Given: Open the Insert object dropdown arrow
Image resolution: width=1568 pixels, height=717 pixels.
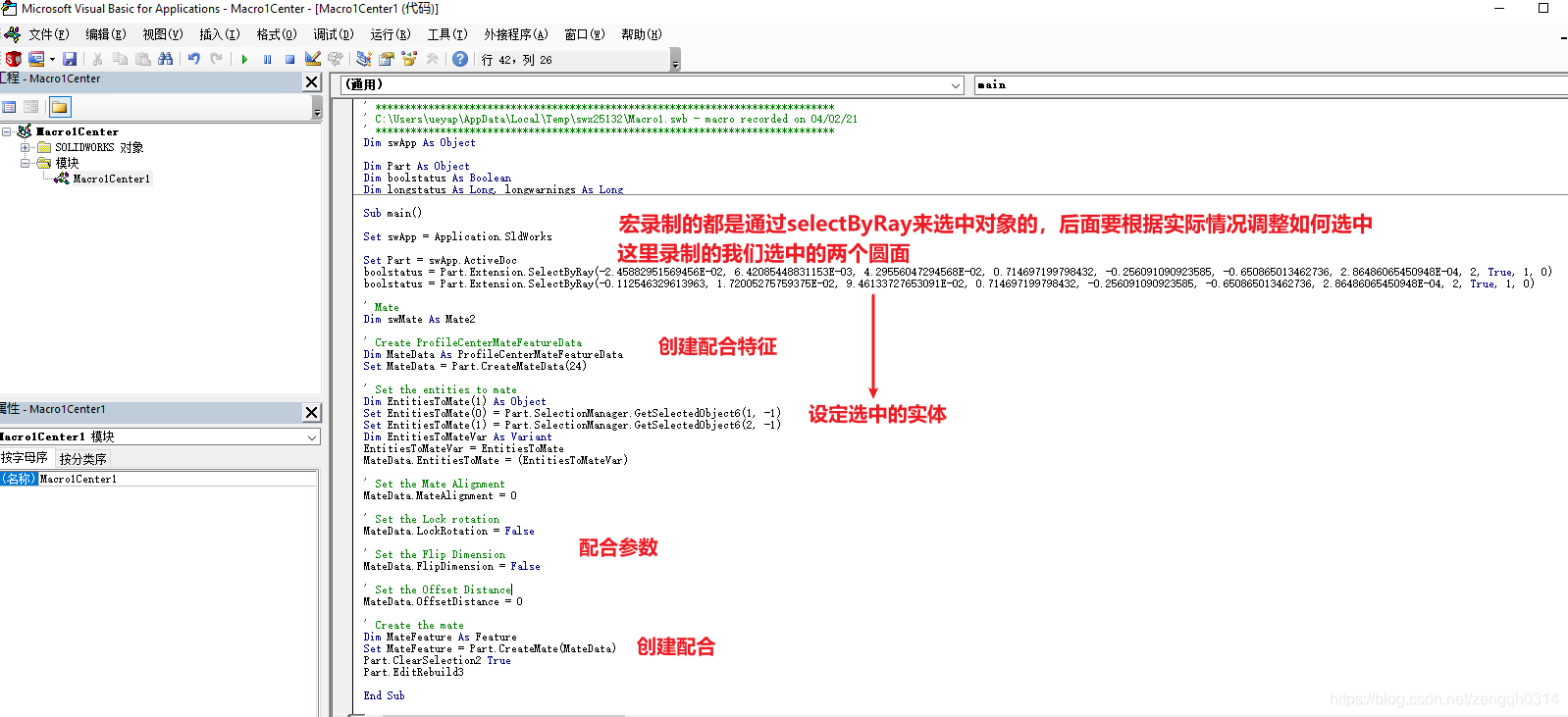Looking at the screenshot, I should point(52,59).
